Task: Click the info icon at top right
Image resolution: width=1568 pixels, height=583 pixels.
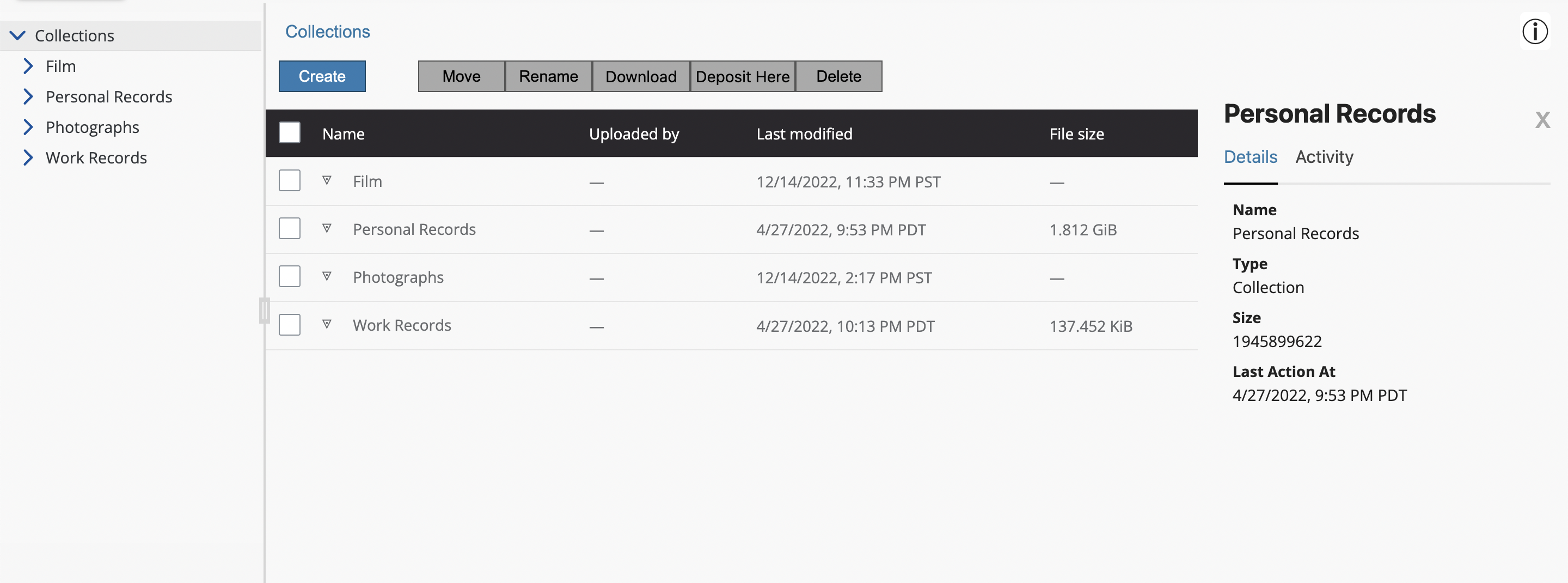Action: pyautogui.click(x=1535, y=32)
